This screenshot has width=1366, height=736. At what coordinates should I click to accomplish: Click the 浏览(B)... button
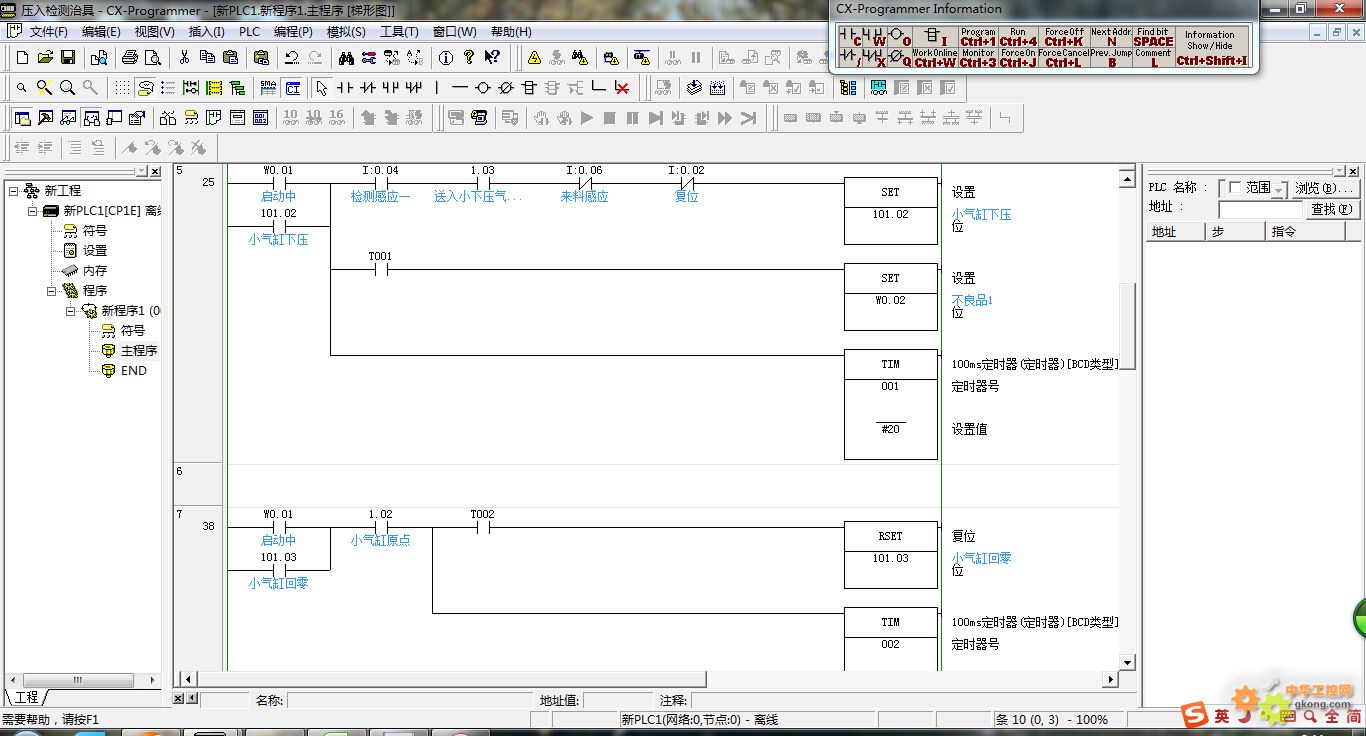point(1325,188)
